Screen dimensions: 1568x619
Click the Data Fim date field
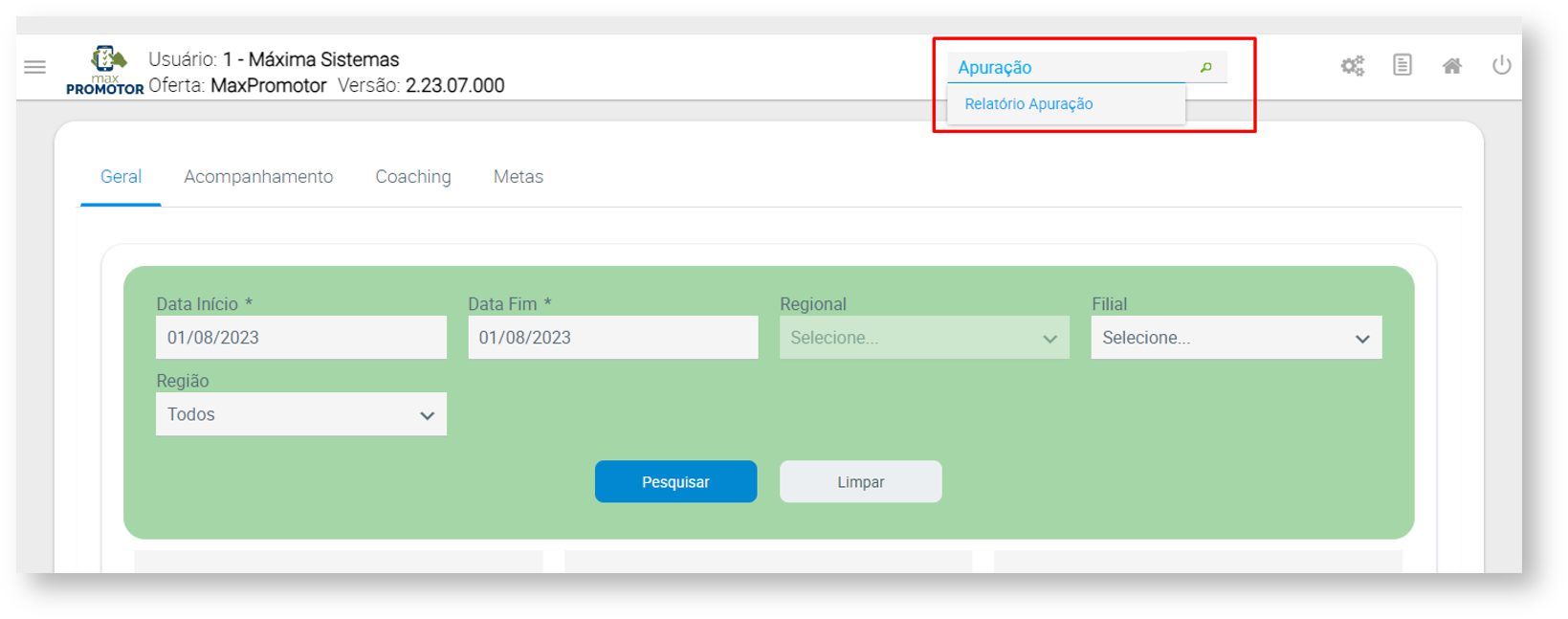click(x=612, y=338)
